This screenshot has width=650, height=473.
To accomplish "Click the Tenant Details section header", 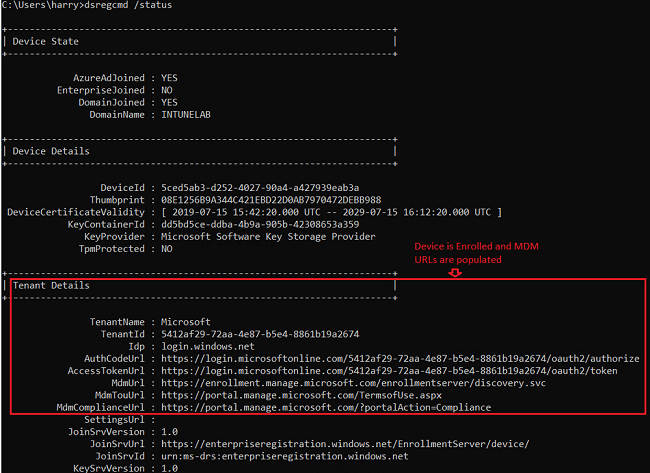I will pos(51,286).
